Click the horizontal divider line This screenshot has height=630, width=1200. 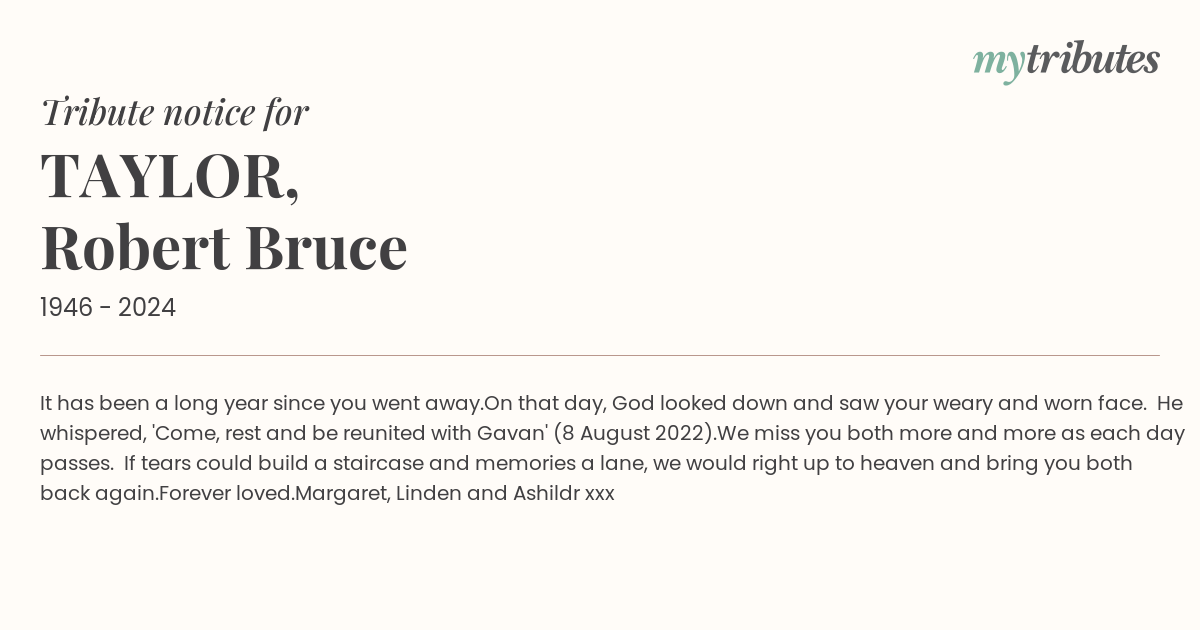(600, 355)
